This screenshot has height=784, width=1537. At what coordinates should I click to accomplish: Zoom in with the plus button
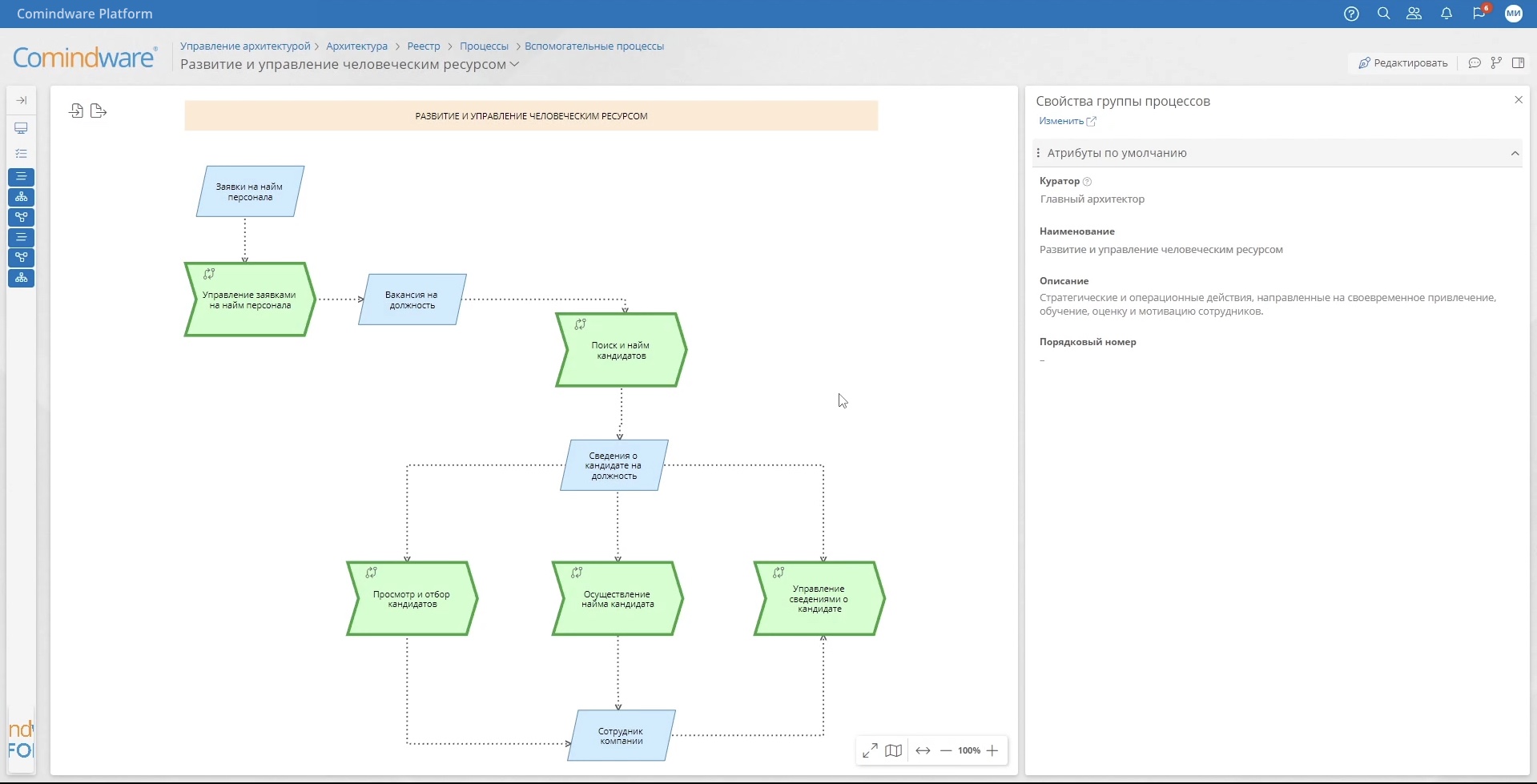[992, 750]
